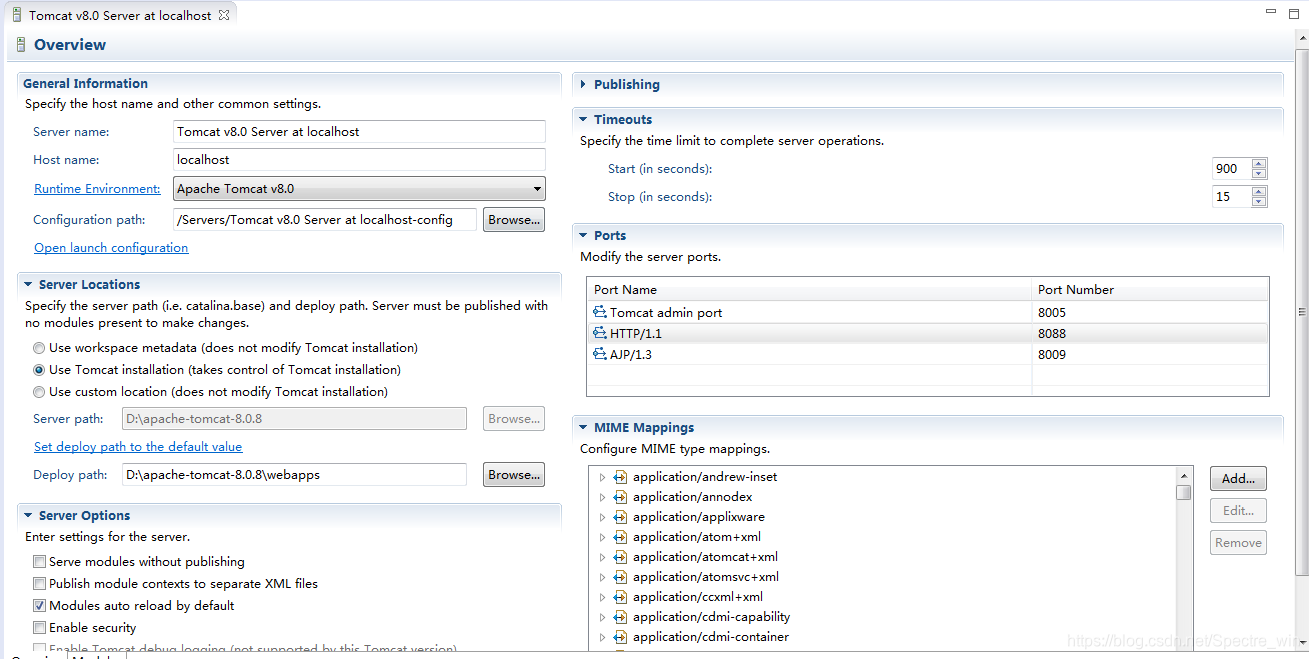Collapse the Server Locations section
The height and width of the screenshot is (659, 1309).
(x=28, y=285)
